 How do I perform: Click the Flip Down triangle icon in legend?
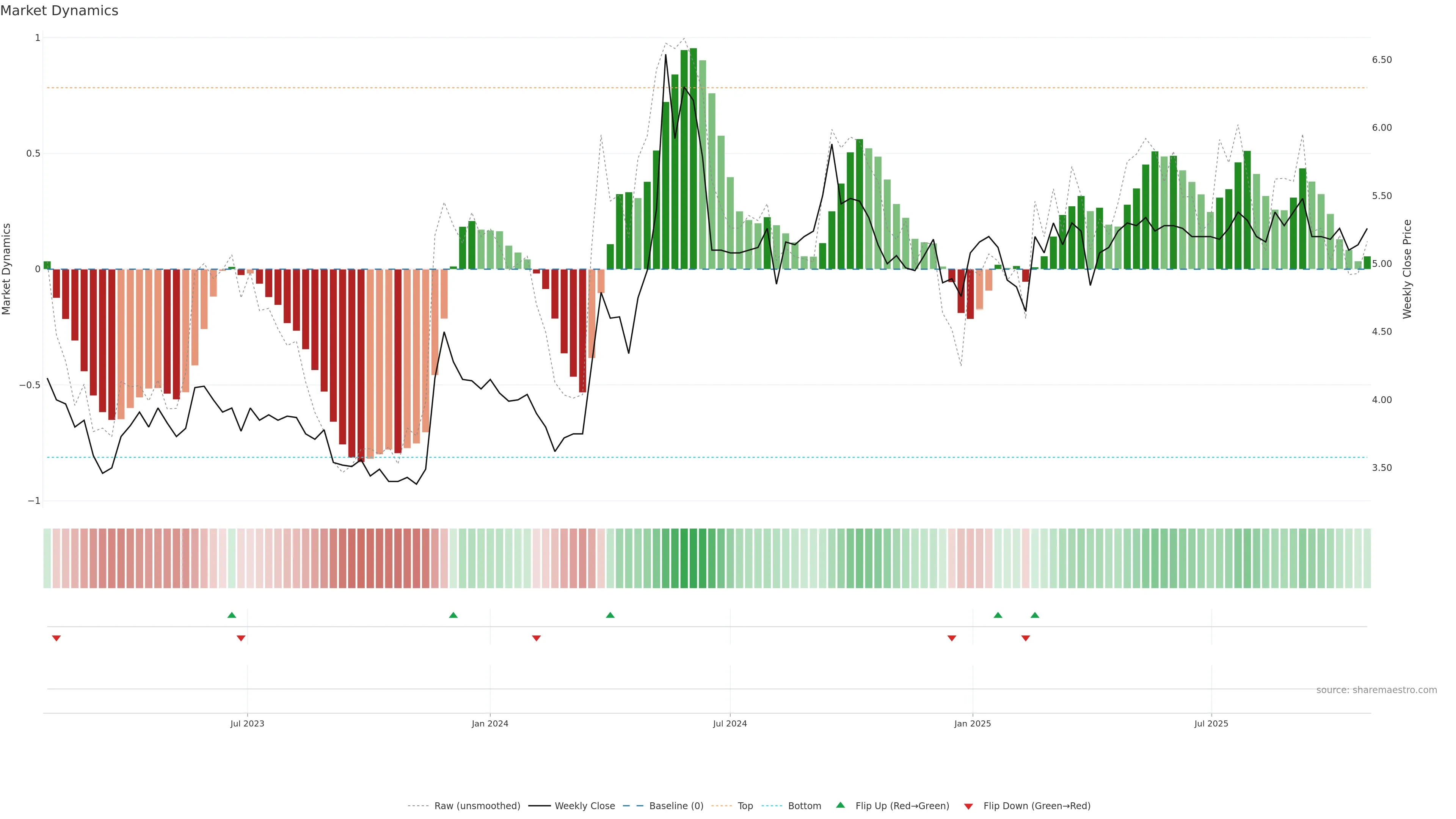coord(968,806)
